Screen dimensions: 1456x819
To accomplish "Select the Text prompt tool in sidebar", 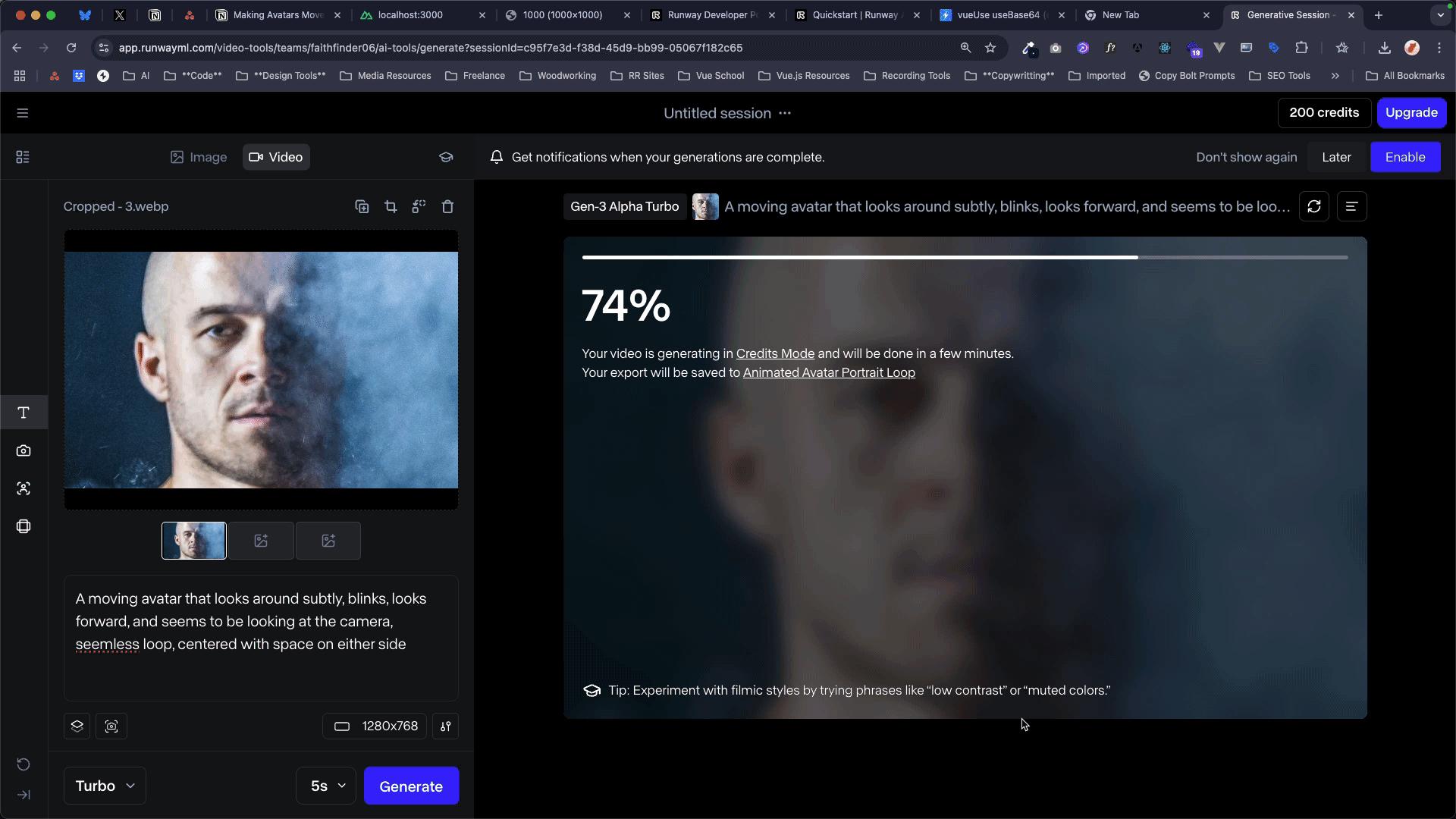I will point(24,413).
